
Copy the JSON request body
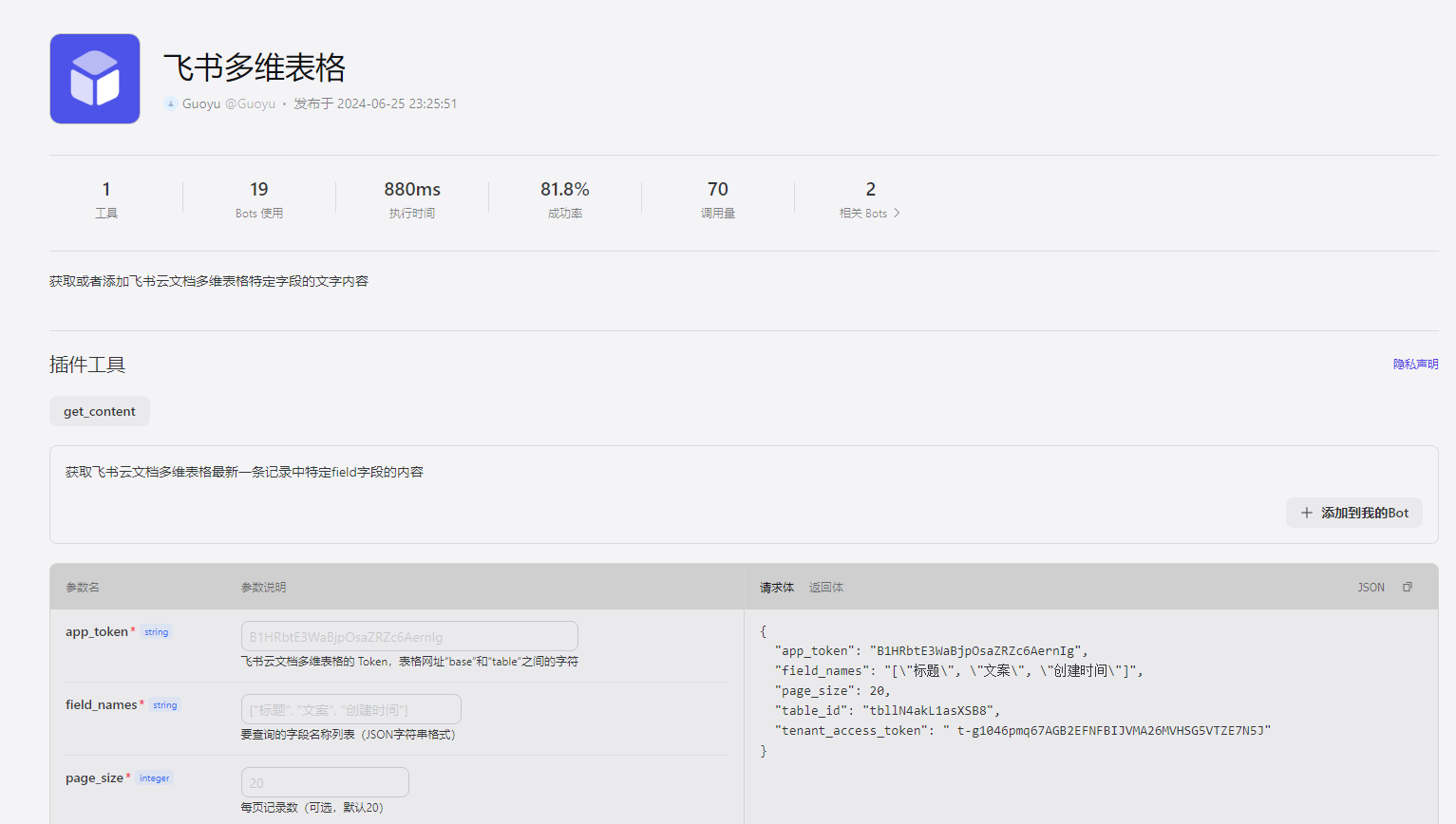tap(1408, 588)
